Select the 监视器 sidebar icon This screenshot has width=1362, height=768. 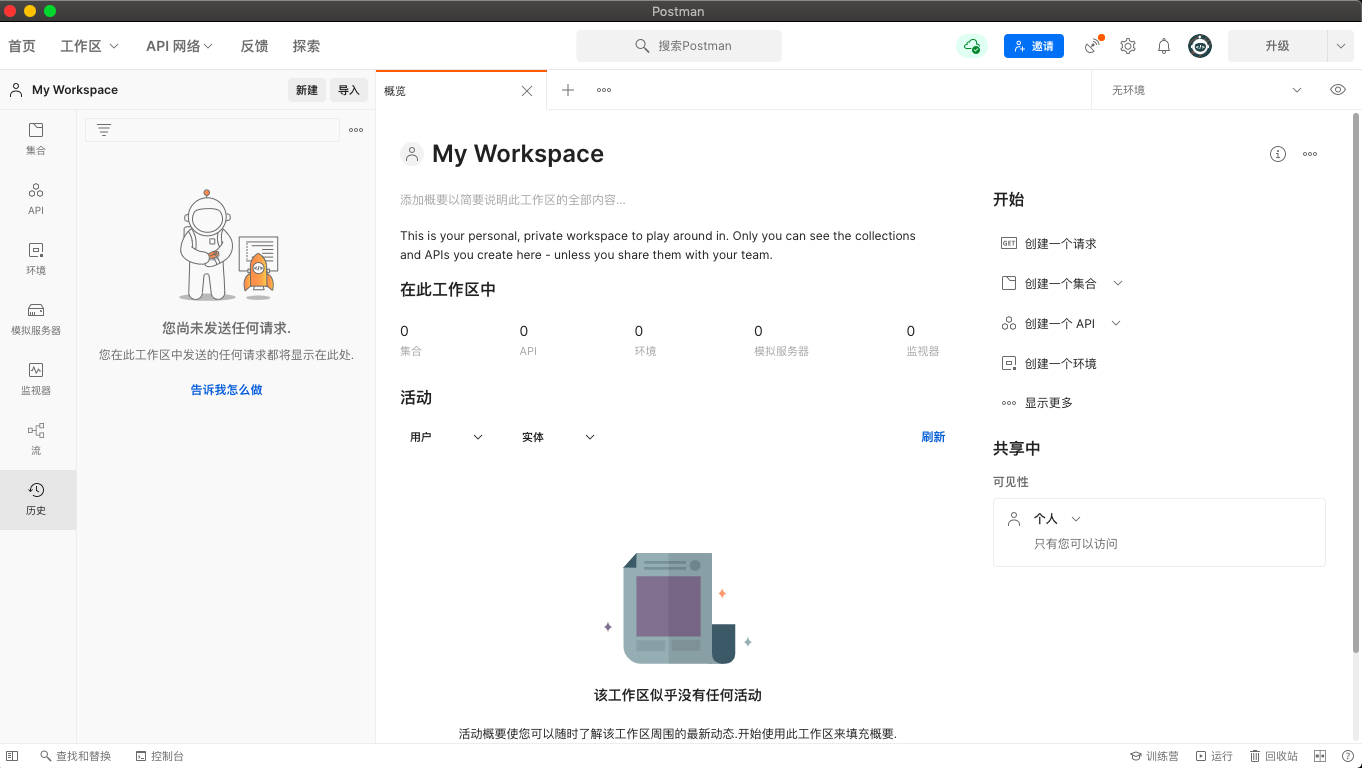point(36,377)
